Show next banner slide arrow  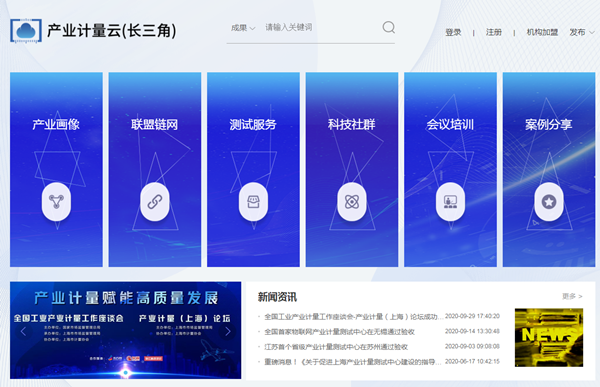click(x=228, y=331)
